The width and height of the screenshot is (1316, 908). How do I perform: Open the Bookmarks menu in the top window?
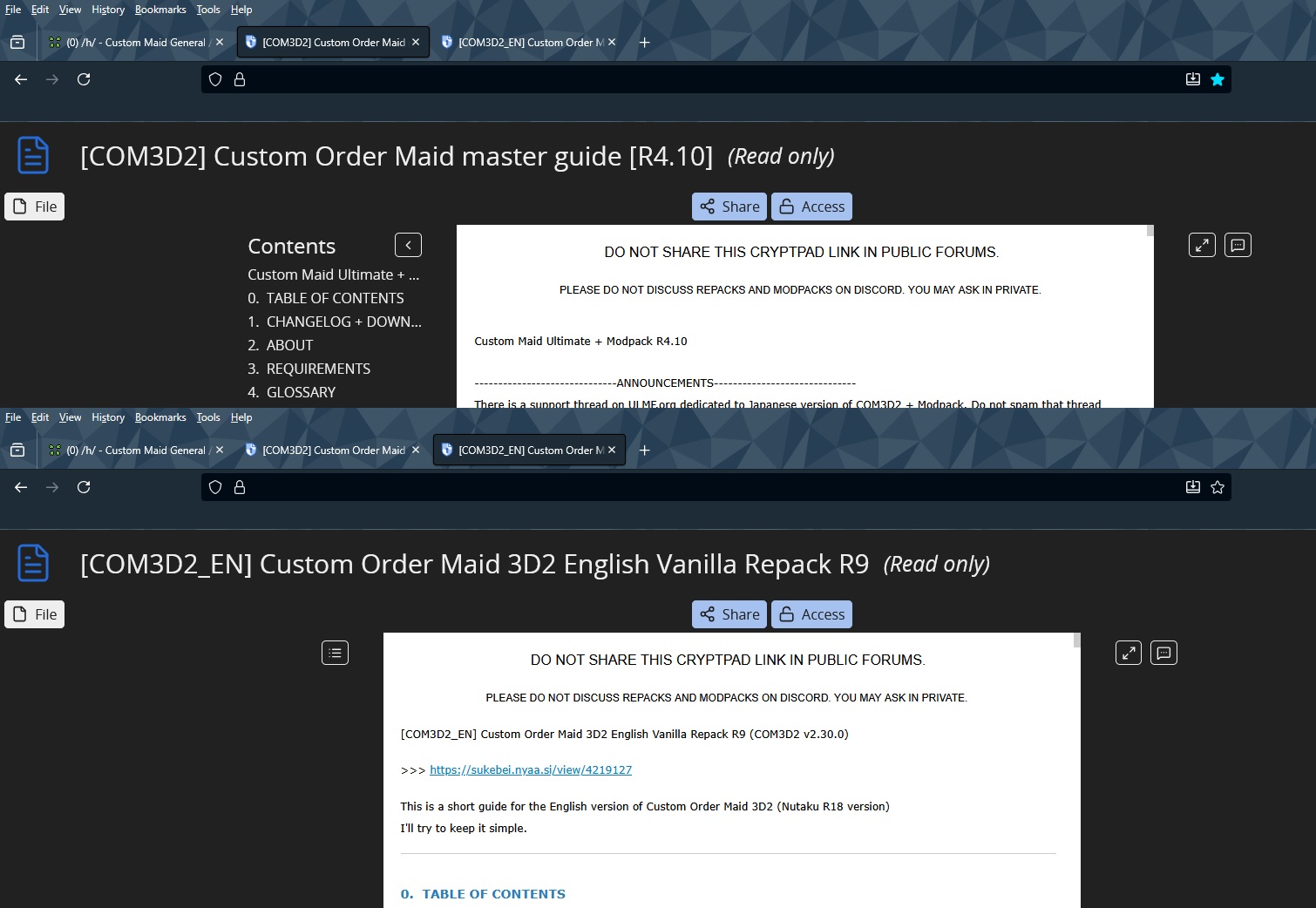click(160, 10)
